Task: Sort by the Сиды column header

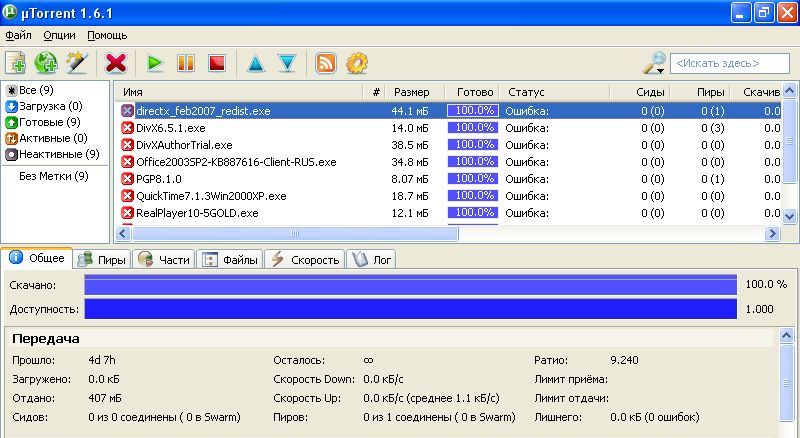Action: click(640, 92)
